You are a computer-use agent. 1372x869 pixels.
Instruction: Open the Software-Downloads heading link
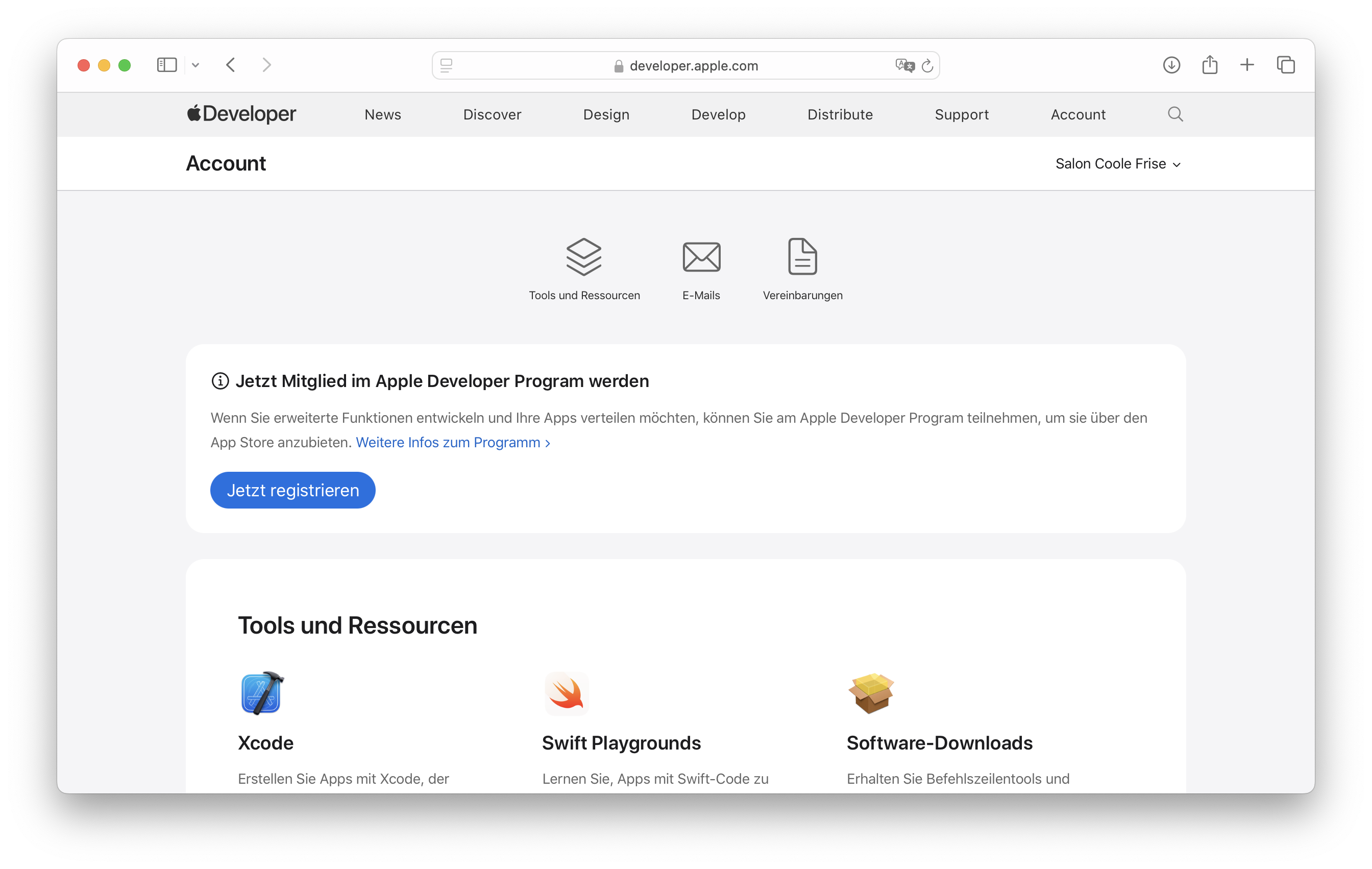point(940,743)
